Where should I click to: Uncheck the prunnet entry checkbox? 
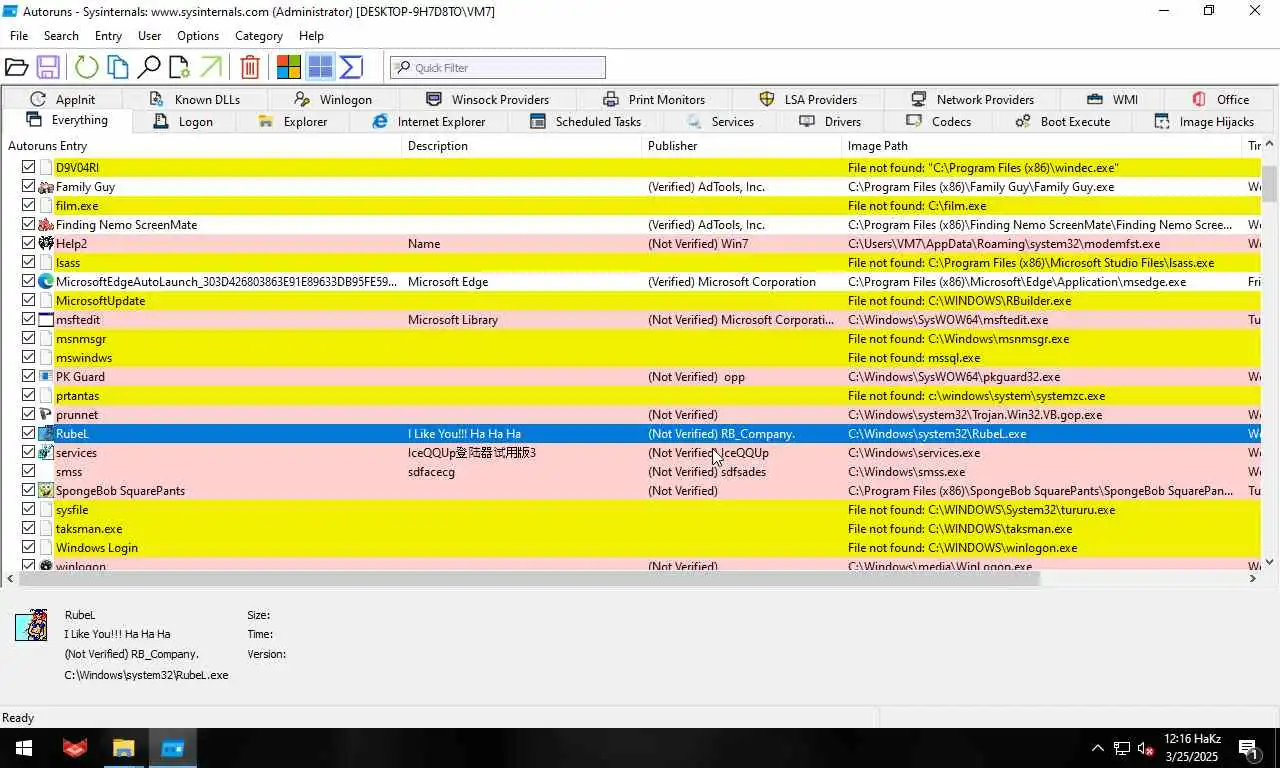(29, 415)
